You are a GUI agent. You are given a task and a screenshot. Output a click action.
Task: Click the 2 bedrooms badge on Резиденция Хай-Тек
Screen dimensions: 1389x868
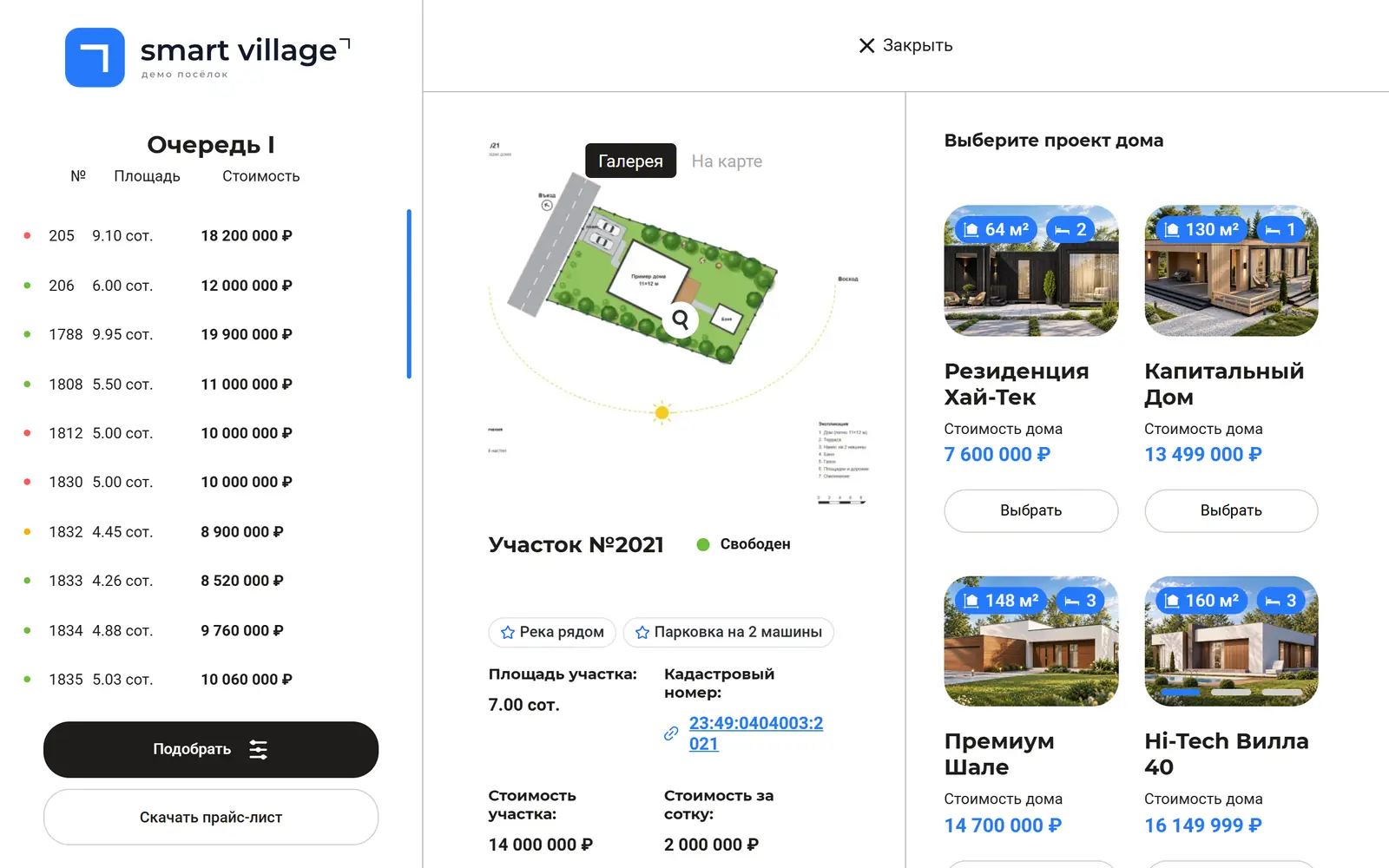(x=1070, y=229)
